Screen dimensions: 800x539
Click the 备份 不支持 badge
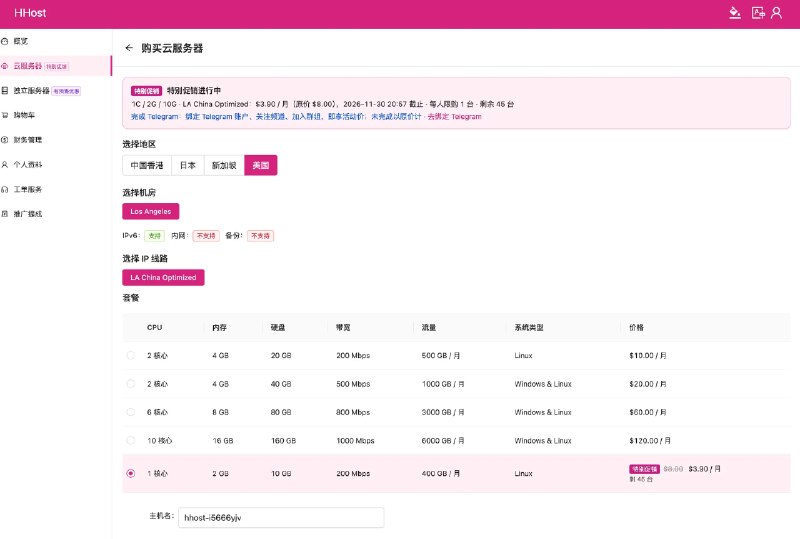point(261,236)
